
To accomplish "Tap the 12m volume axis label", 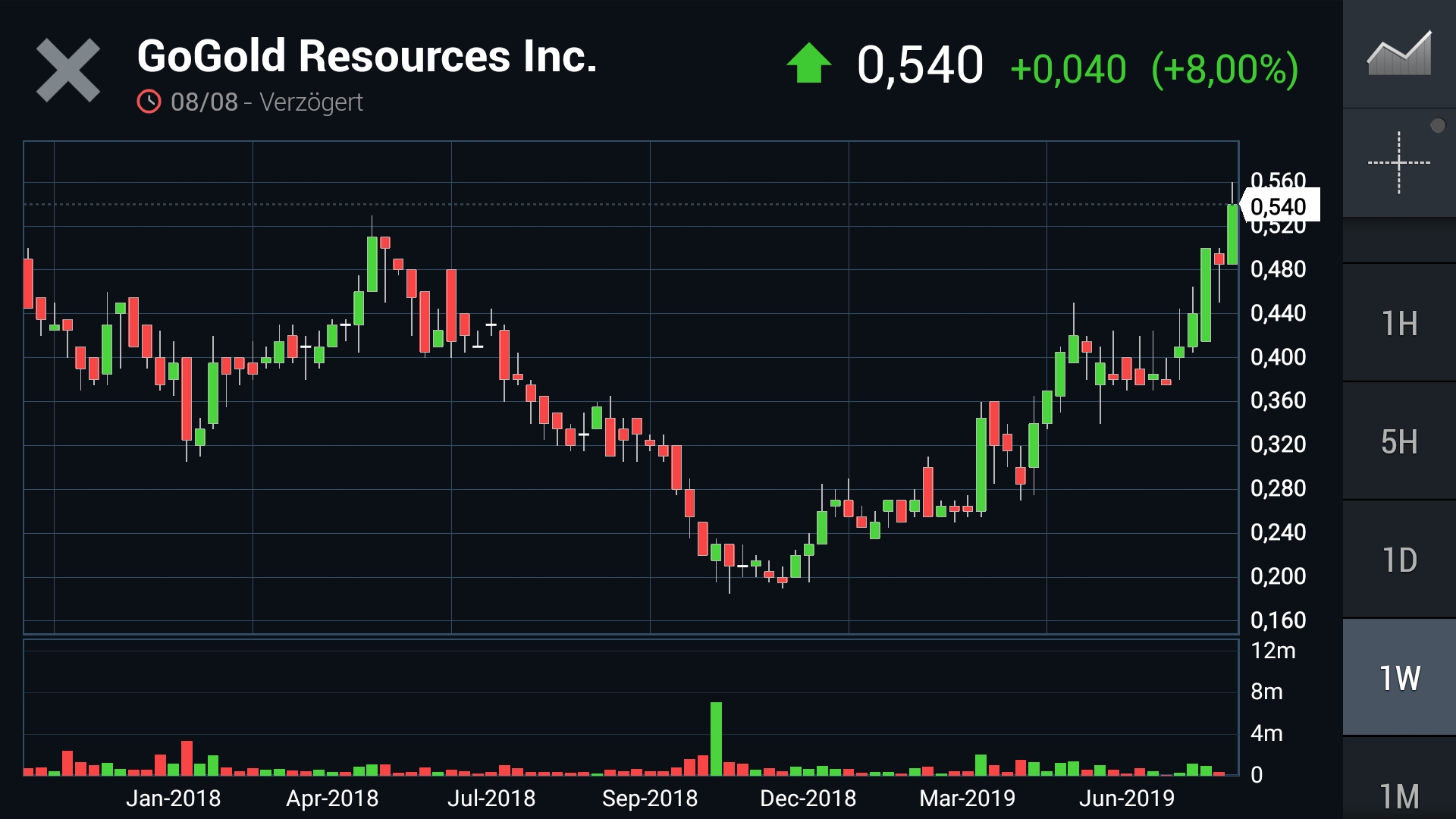I will pos(1273,651).
